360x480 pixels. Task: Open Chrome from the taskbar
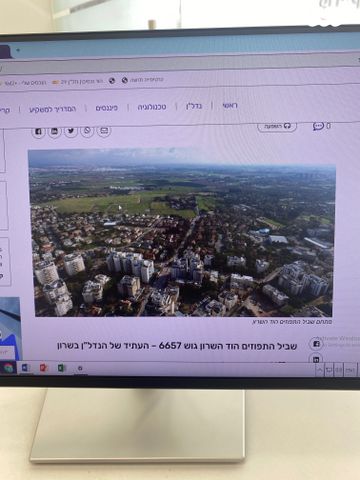(8, 368)
